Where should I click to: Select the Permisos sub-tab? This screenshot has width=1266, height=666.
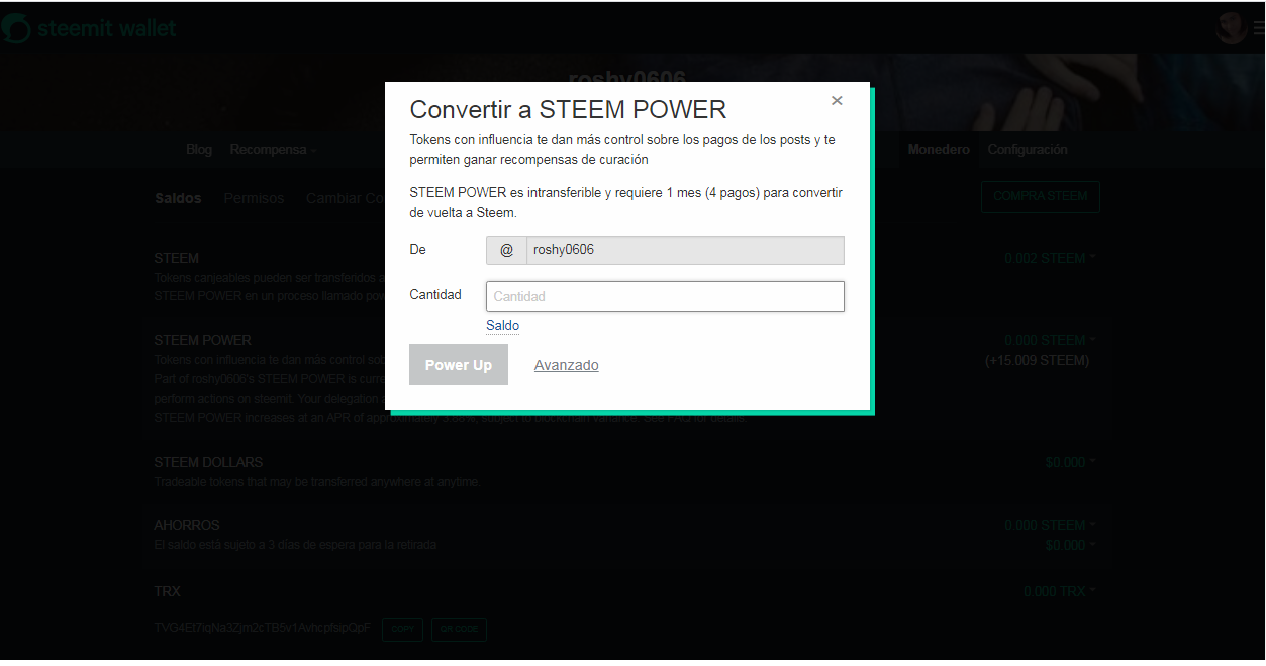tap(254, 198)
